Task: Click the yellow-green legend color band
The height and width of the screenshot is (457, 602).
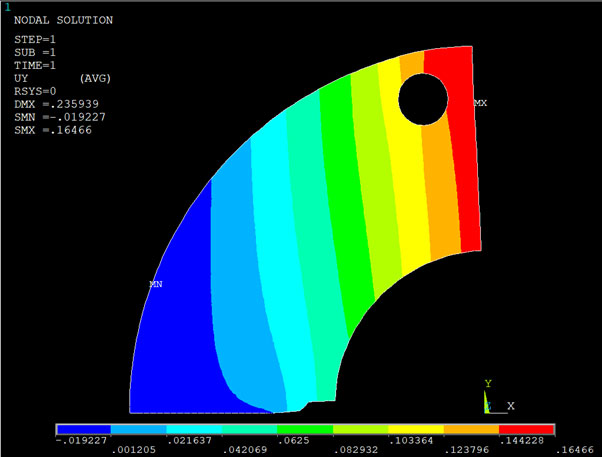Action: (361, 429)
